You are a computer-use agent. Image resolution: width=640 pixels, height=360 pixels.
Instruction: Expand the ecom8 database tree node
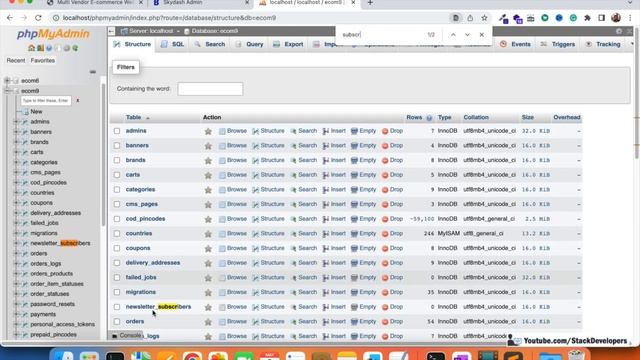coord(7,81)
